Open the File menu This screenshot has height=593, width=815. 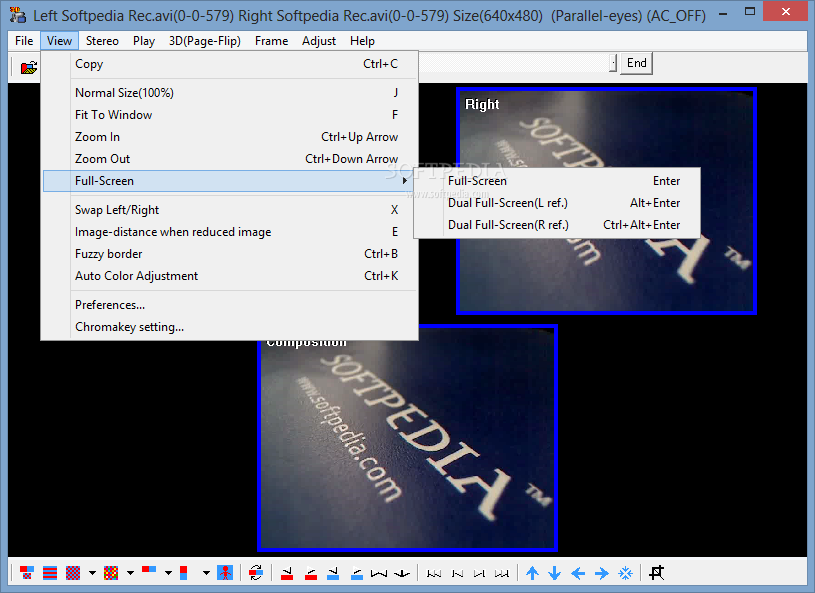tap(24, 41)
